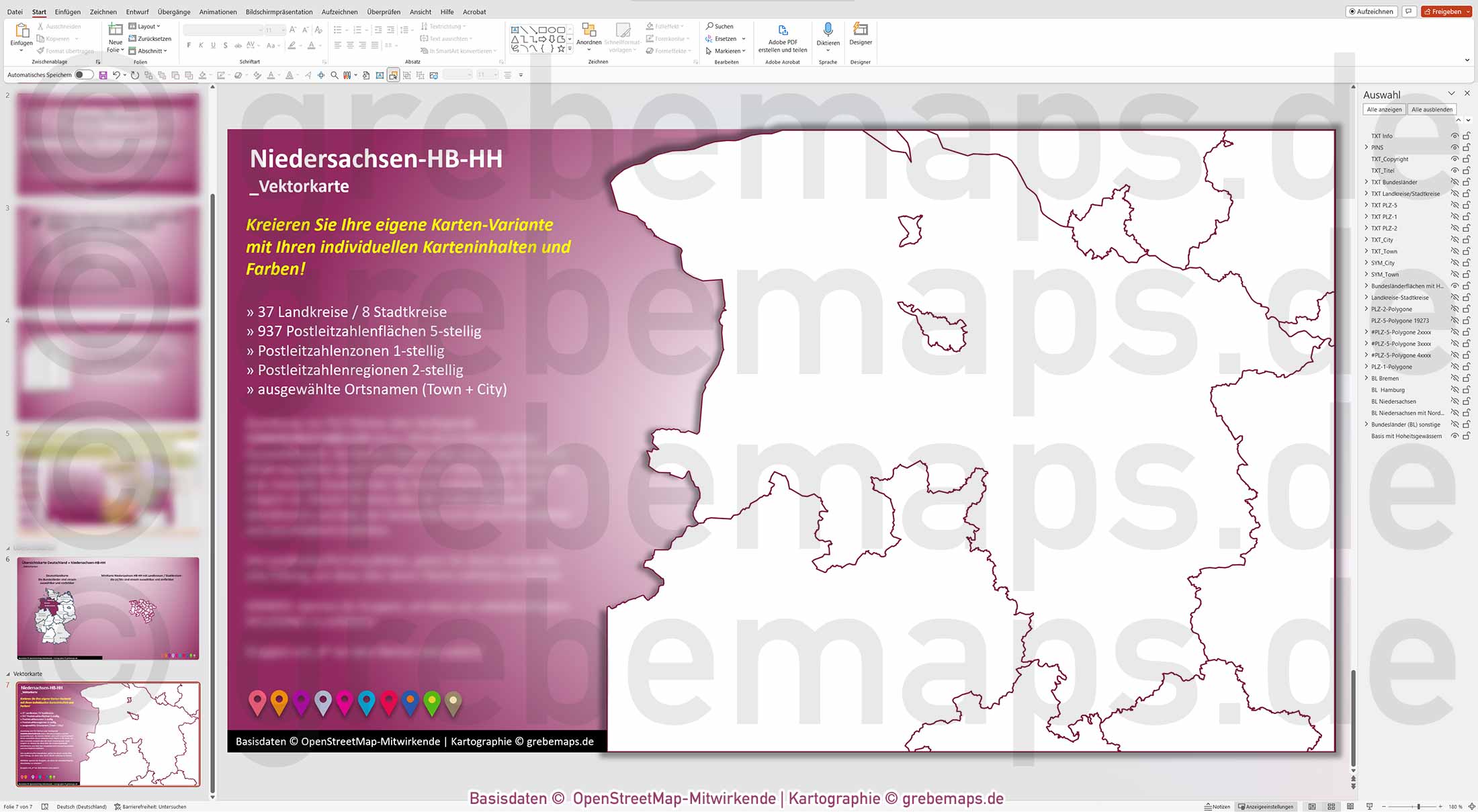
Task: Click the Alle ausblenden button
Action: pos(1433,109)
